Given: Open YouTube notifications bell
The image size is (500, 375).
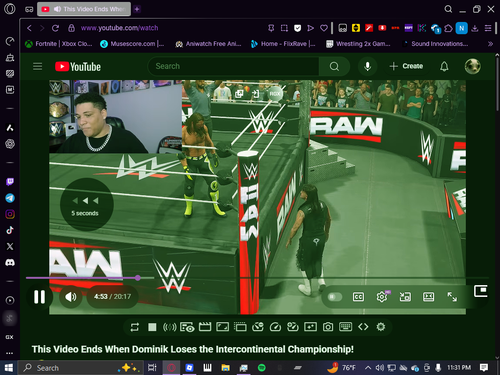Looking at the screenshot, I should point(444,66).
